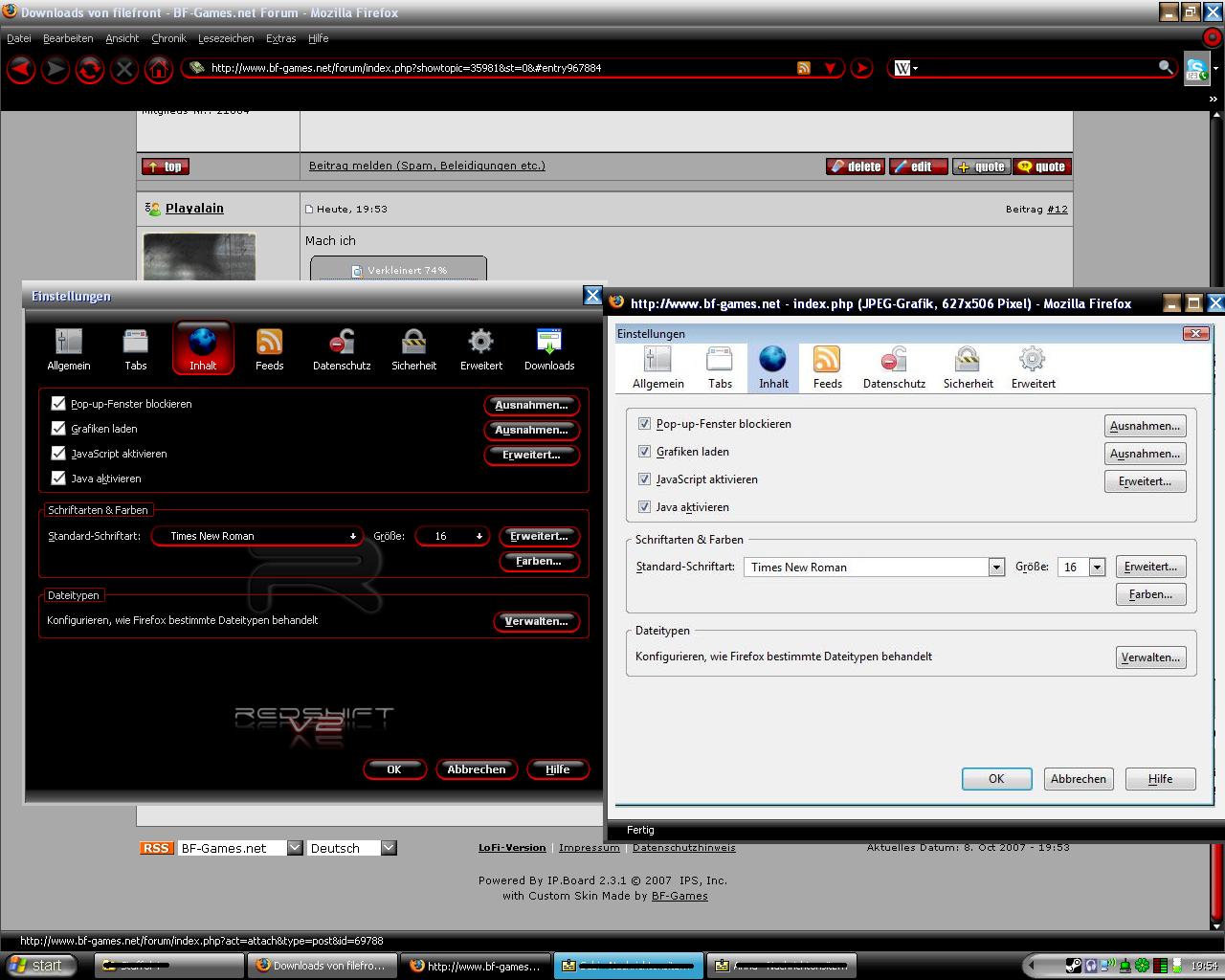Open the Größe 16 dropdown in dark dialog
The height and width of the screenshot is (980, 1225).
point(479,536)
